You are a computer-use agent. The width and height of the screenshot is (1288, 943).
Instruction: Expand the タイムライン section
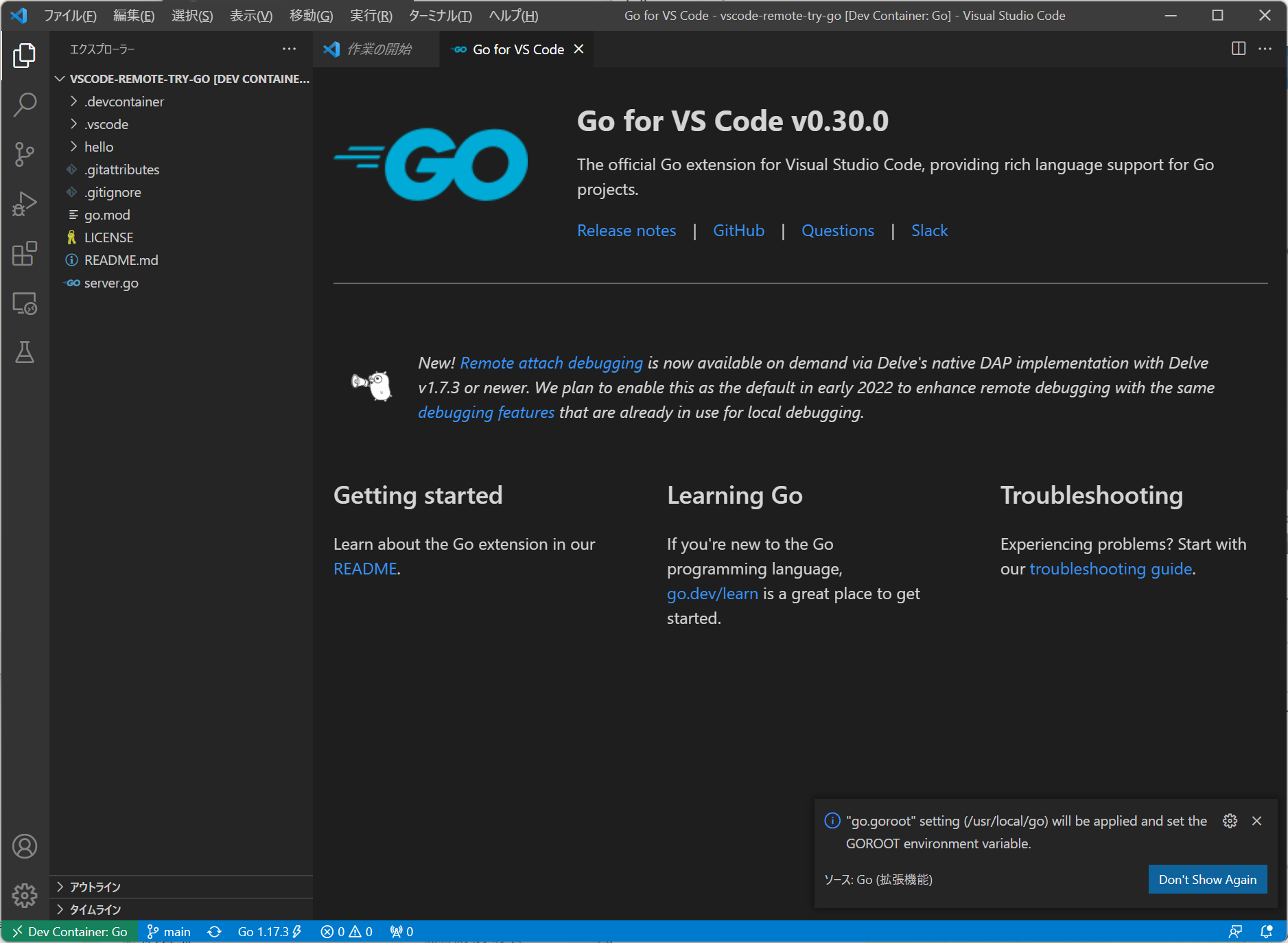(95, 909)
